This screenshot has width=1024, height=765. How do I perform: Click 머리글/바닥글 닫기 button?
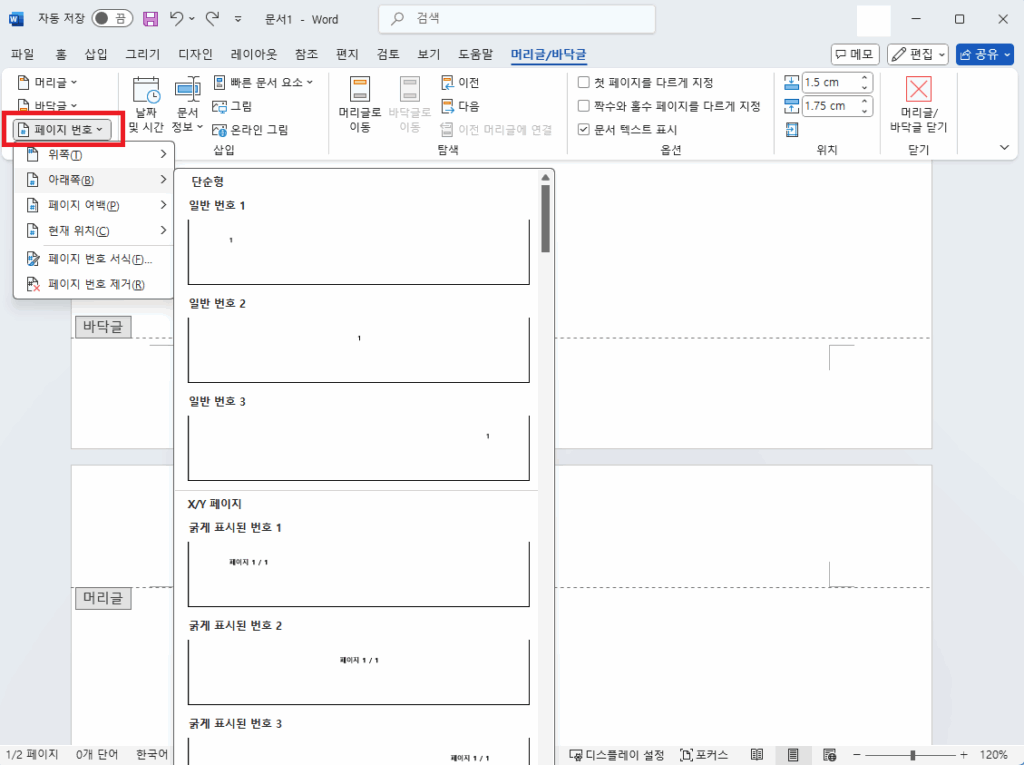[916, 104]
